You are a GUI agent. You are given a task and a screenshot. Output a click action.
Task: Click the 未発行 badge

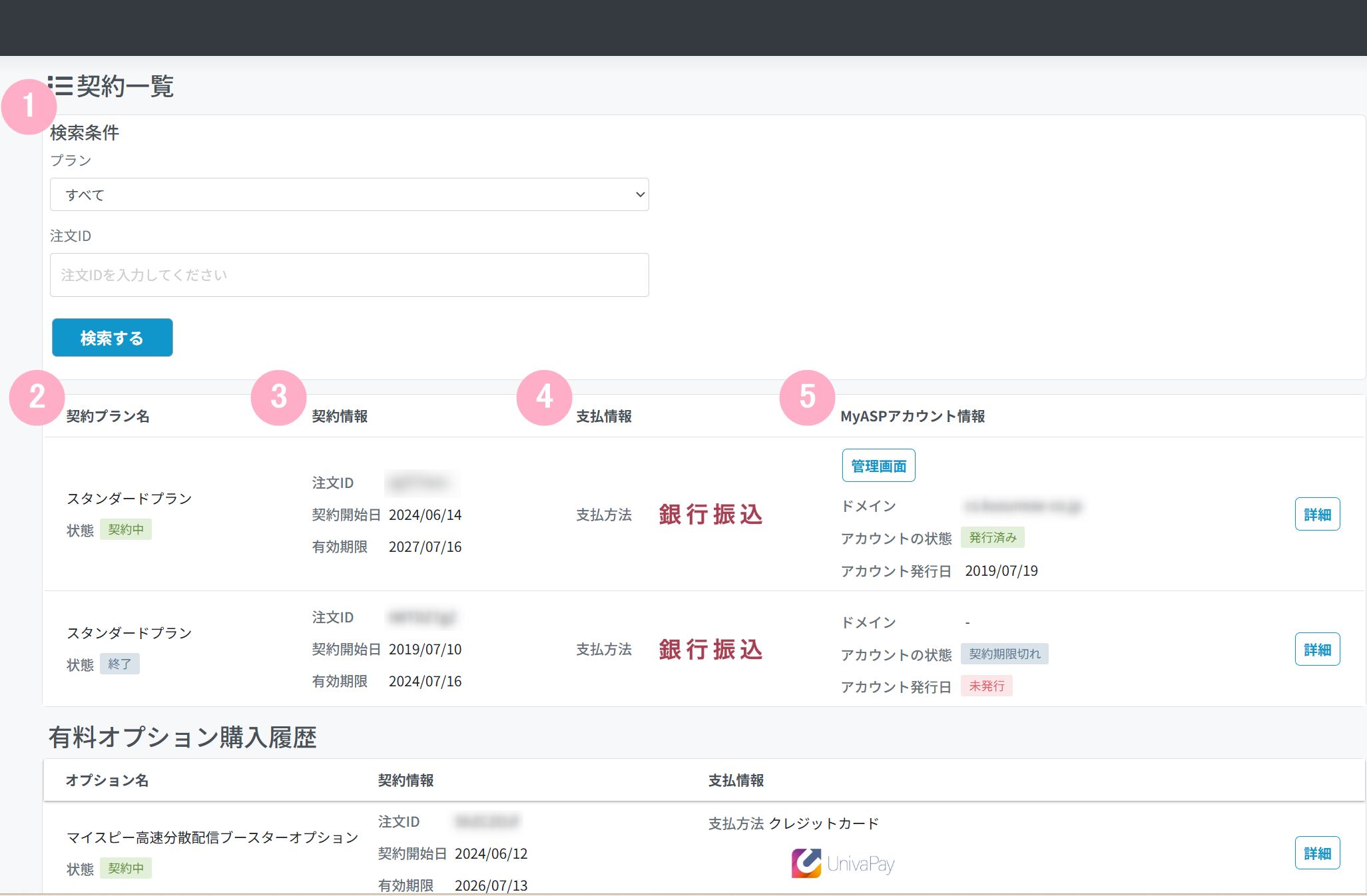point(986,686)
